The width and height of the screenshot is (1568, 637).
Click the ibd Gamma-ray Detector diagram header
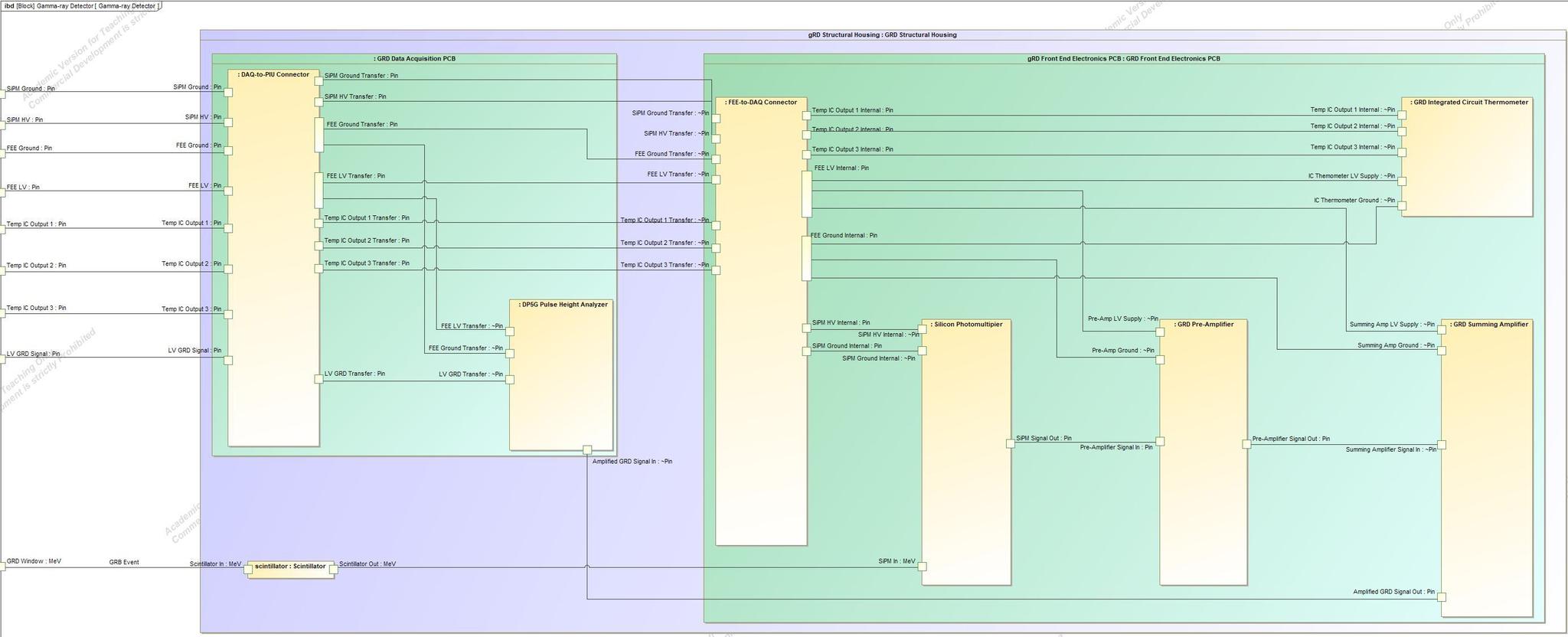81,5
